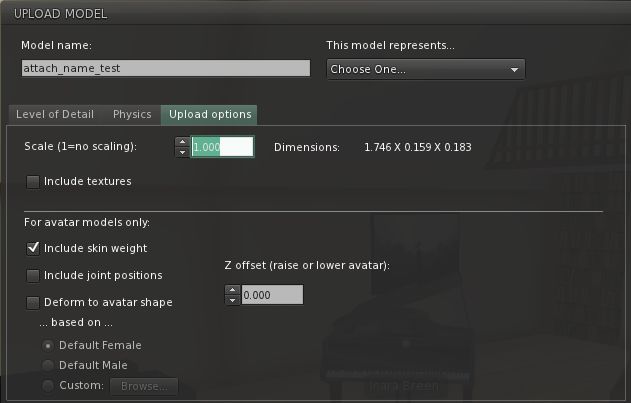
Task: Decrease the Z offset with down arrow
Action: pyautogui.click(x=233, y=300)
